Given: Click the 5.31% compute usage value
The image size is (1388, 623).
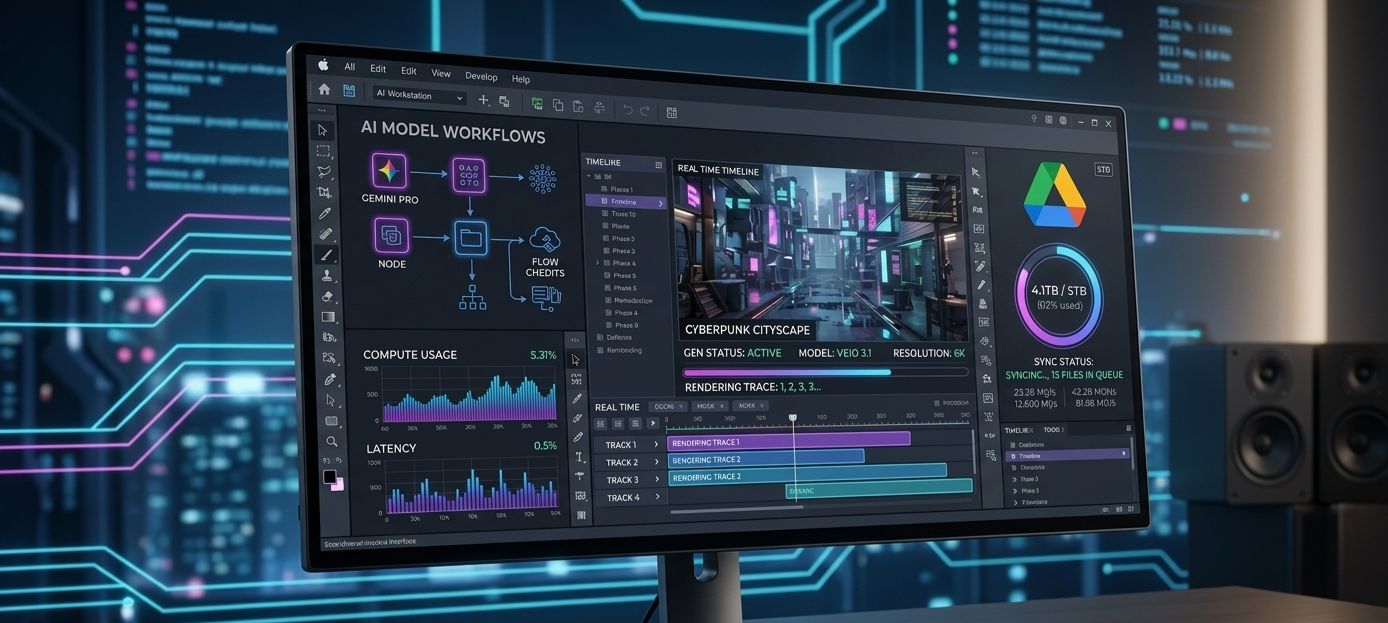Looking at the screenshot, I should coord(543,355).
